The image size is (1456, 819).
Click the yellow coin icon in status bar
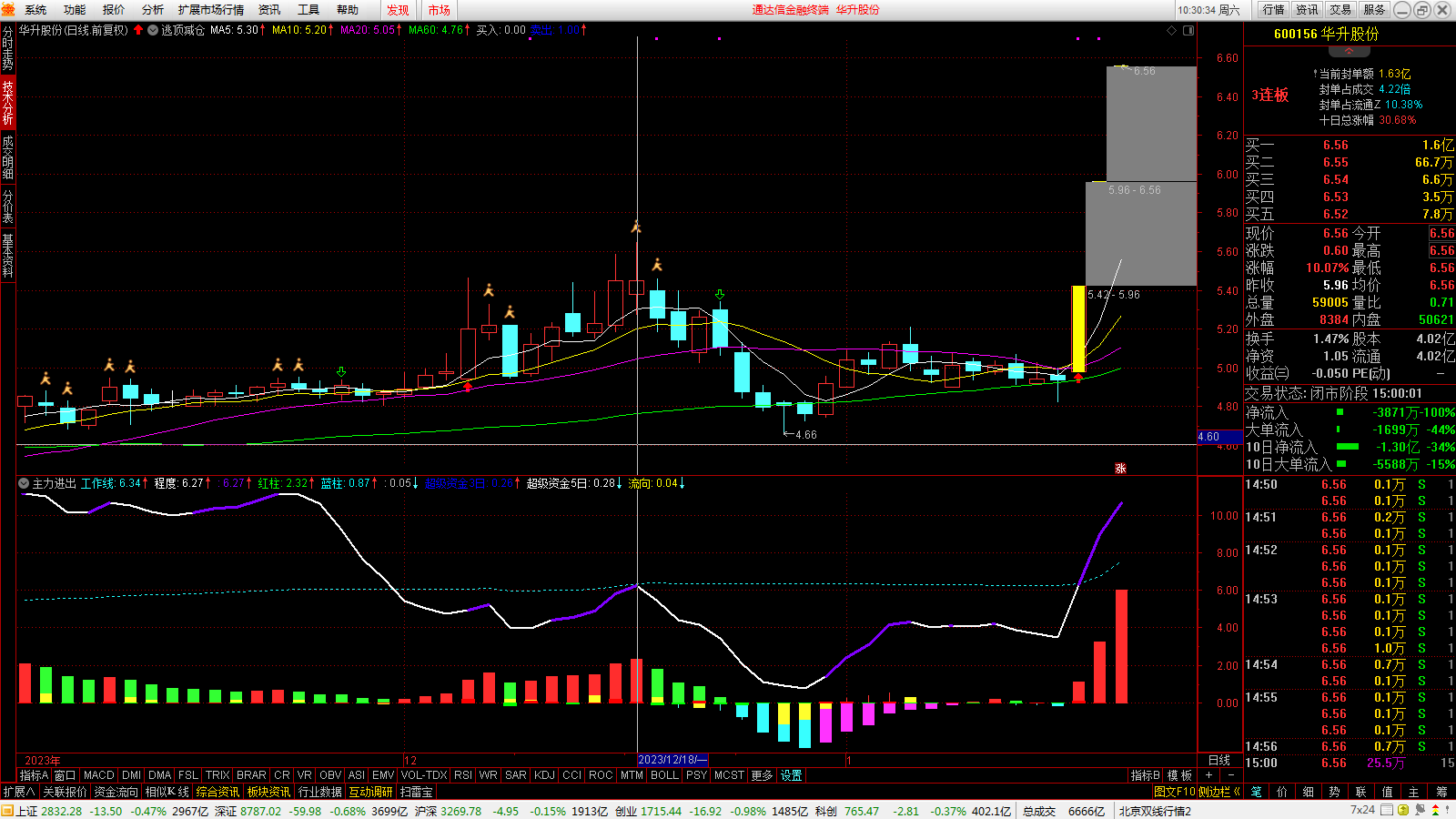(x=1403, y=810)
